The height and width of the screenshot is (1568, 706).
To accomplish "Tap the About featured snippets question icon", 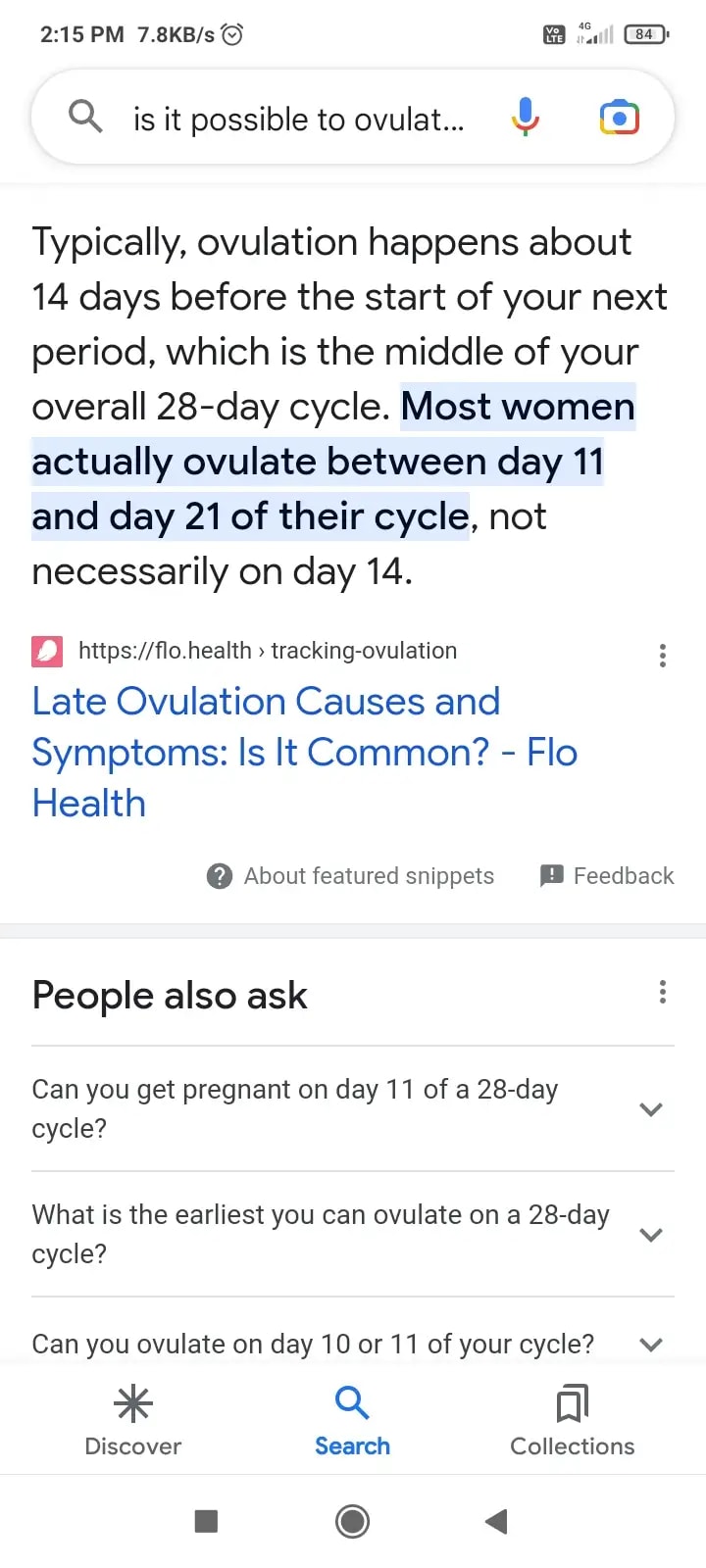I will coord(220,876).
